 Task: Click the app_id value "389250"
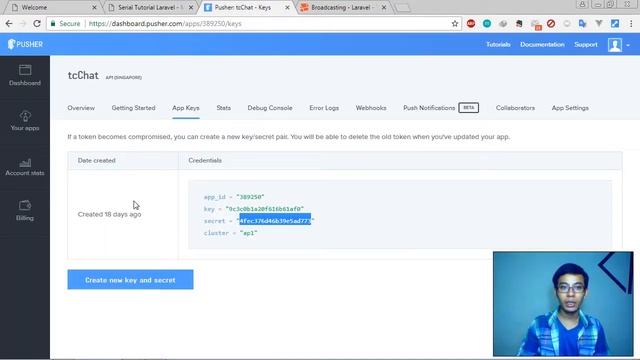(x=250, y=197)
